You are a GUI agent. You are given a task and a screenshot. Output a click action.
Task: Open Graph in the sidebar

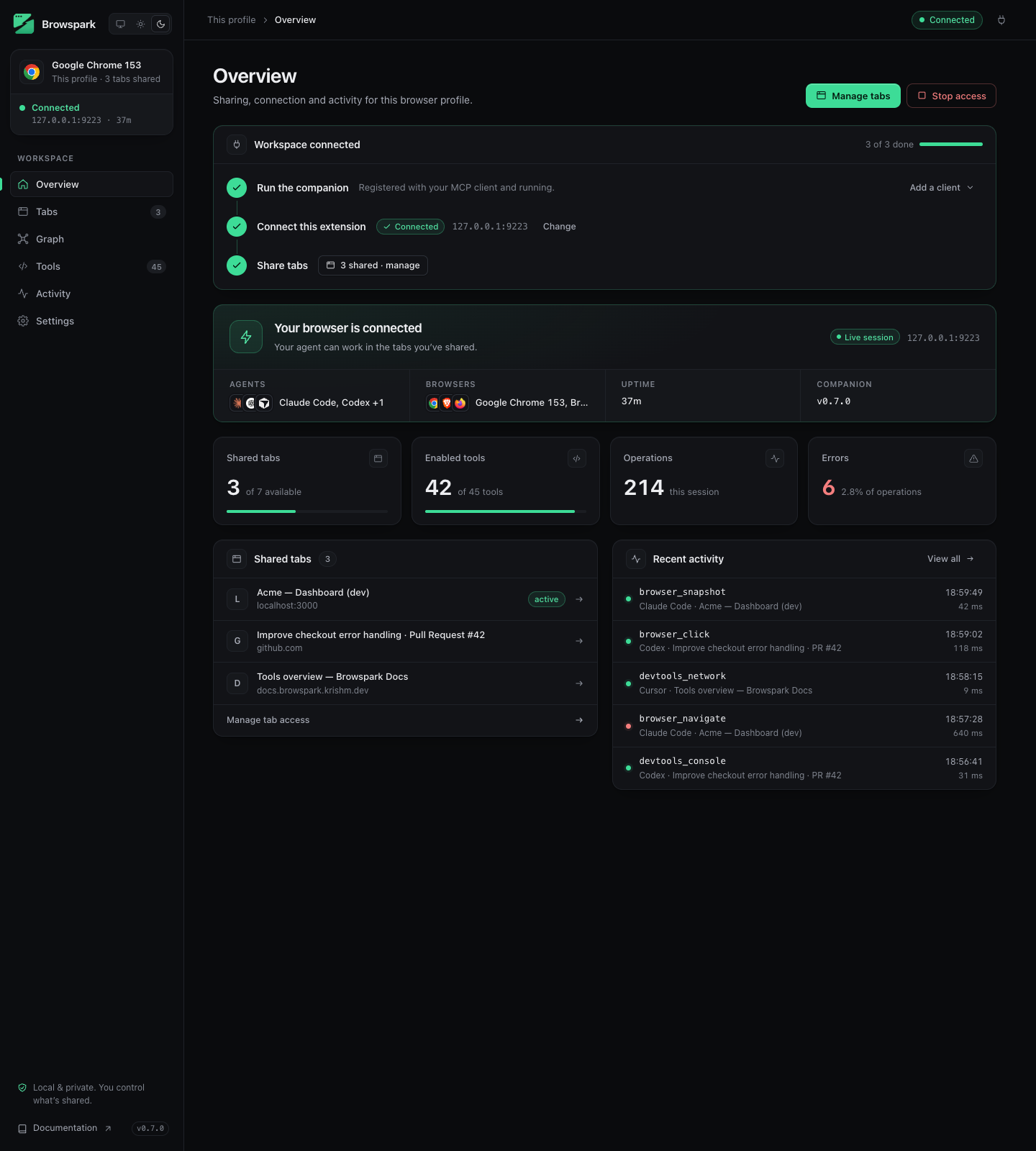(91, 239)
